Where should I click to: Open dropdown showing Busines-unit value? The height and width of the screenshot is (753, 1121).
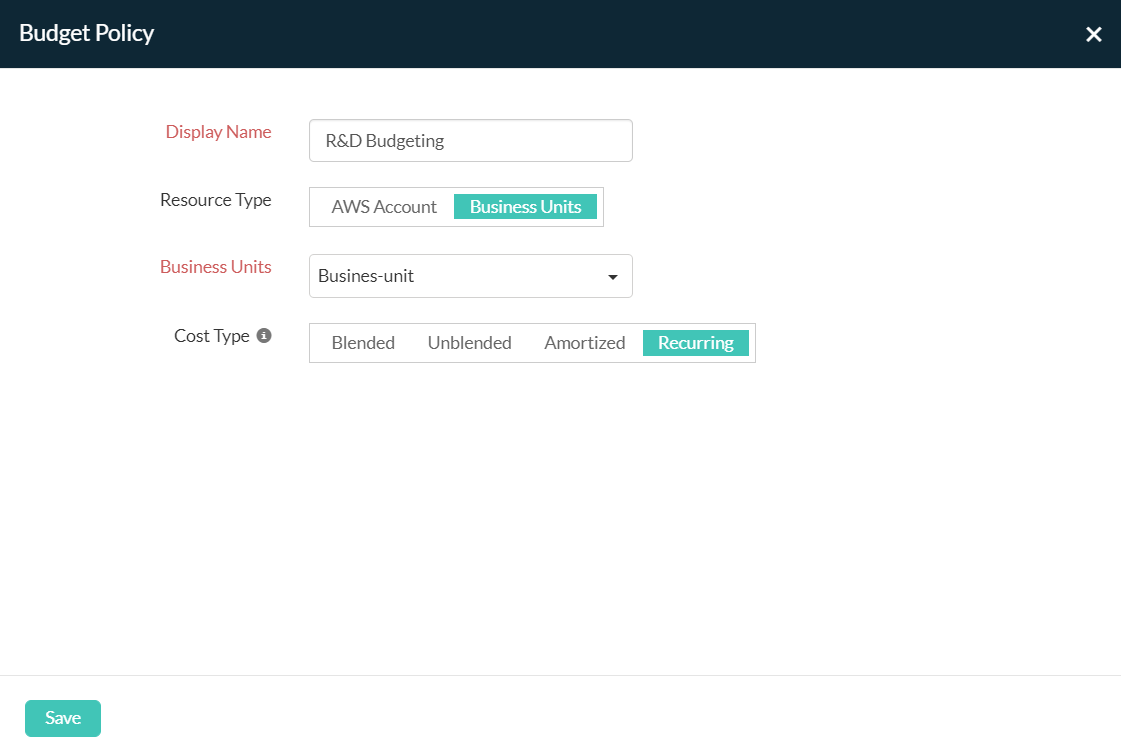click(460, 276)
